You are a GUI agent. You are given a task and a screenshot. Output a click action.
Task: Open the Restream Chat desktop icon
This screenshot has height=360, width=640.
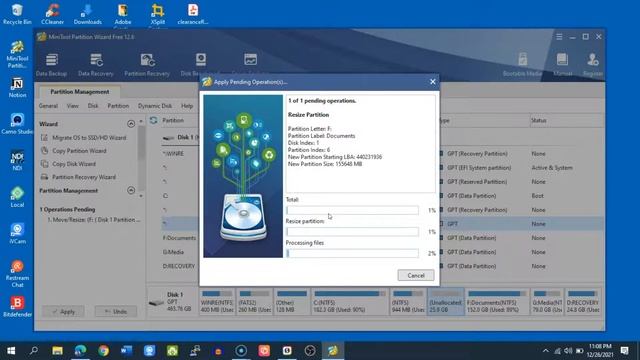17,273
